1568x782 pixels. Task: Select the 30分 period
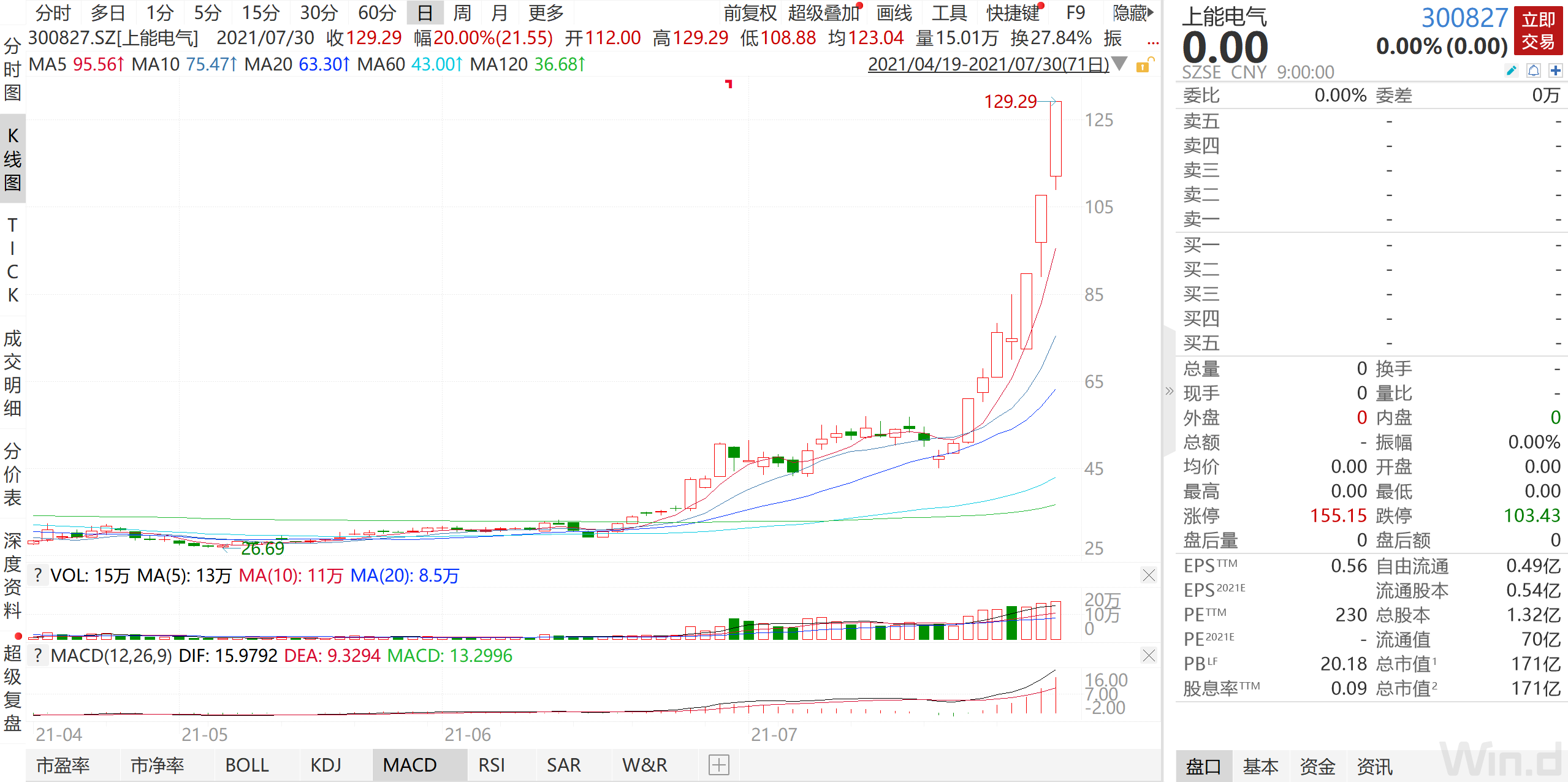319,12
